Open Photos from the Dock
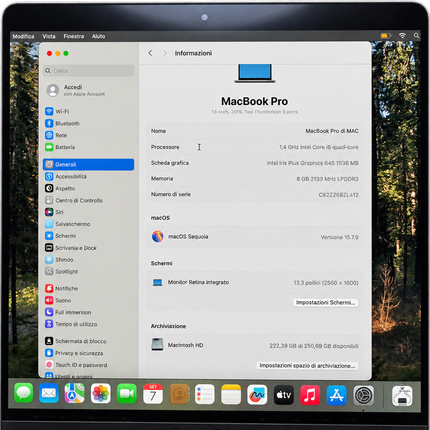 click(100, 394)
